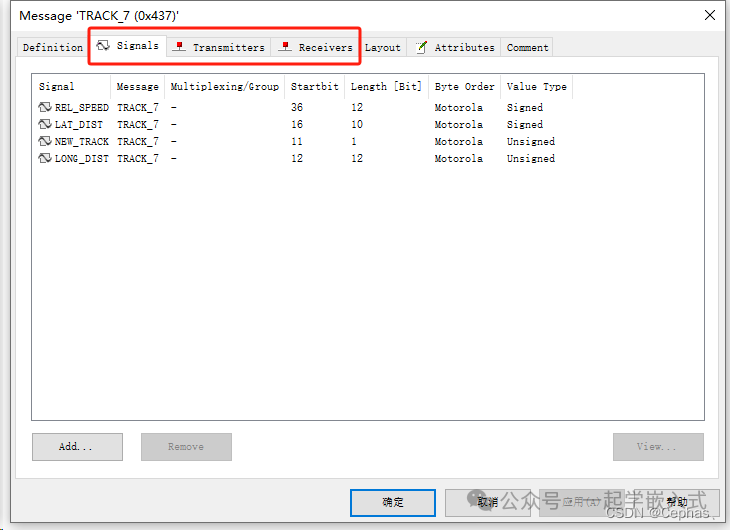Confirm with the 确定 button
Screen dimensions: 730x530
(393, 502)
